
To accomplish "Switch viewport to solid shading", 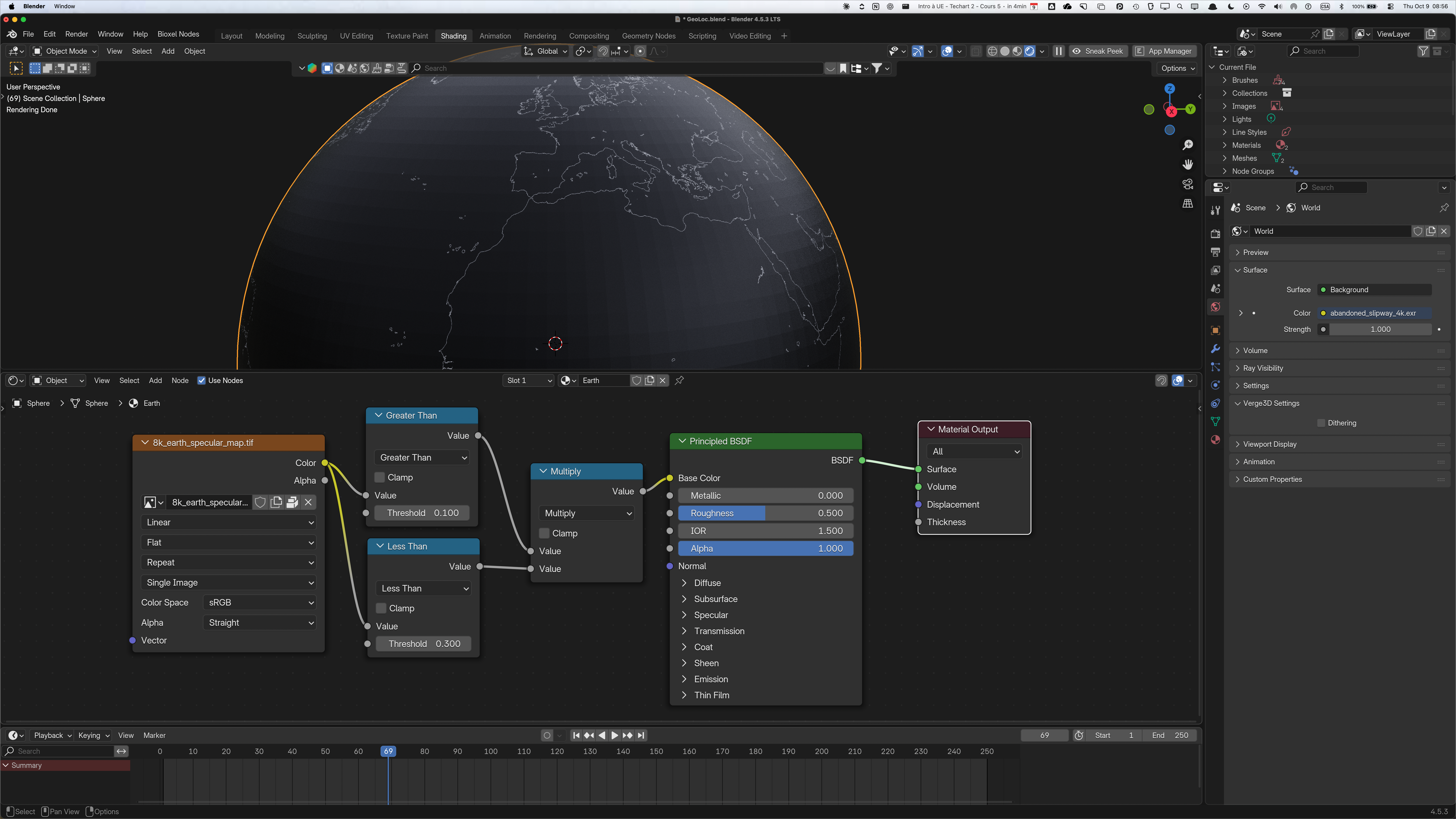I will (1004, 51).
